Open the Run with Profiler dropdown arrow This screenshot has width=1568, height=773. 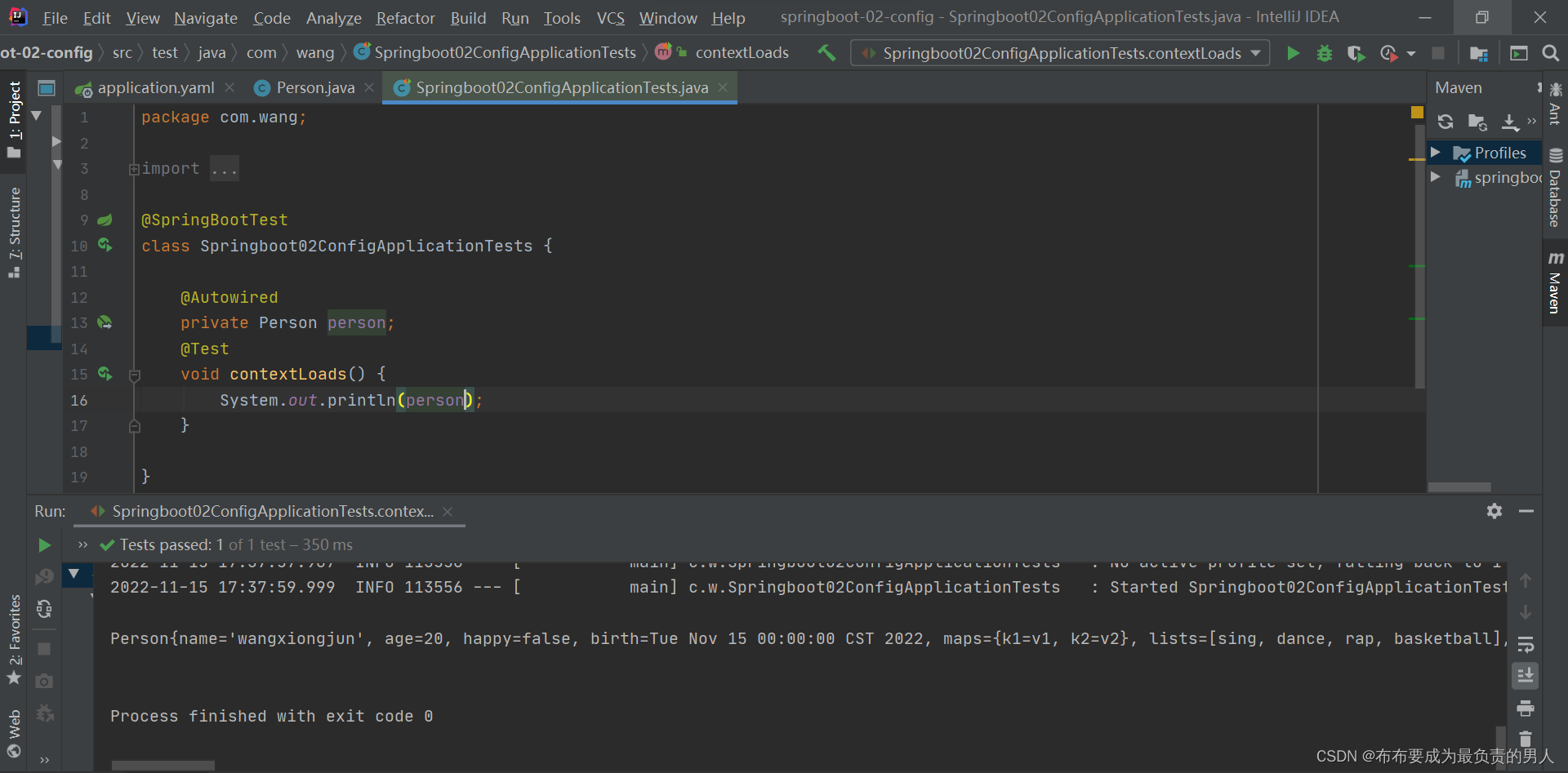pyautogui.click(x=1411, y=54)
